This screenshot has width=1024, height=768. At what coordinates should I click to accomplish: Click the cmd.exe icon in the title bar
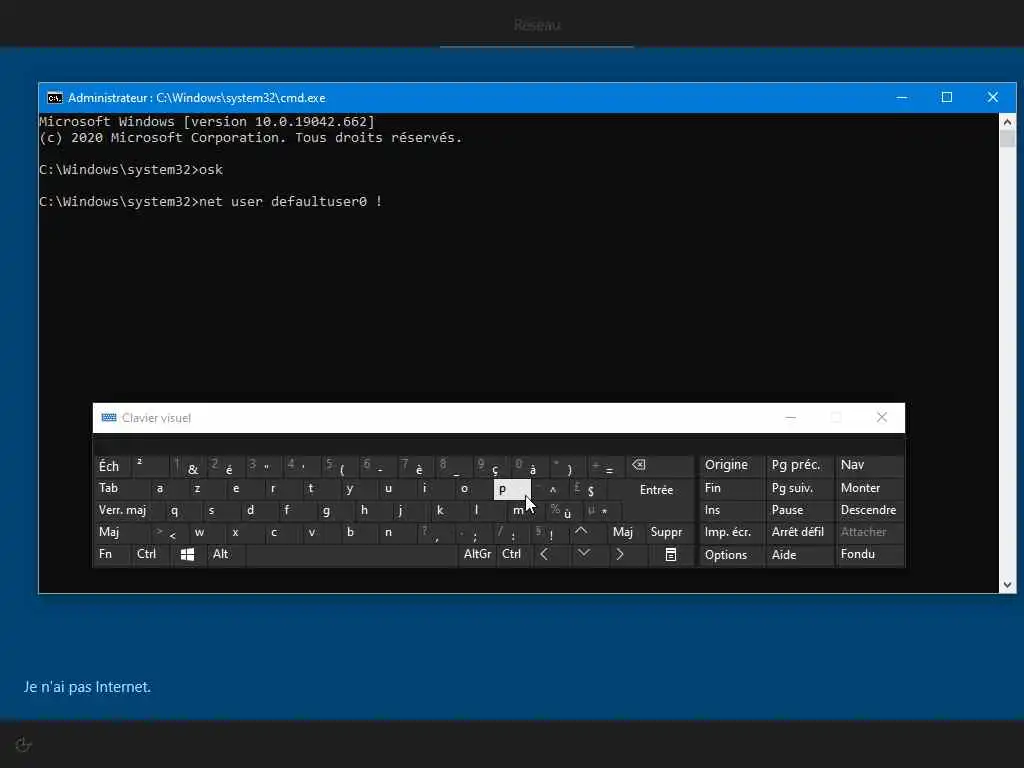click(x=55, y=98)
